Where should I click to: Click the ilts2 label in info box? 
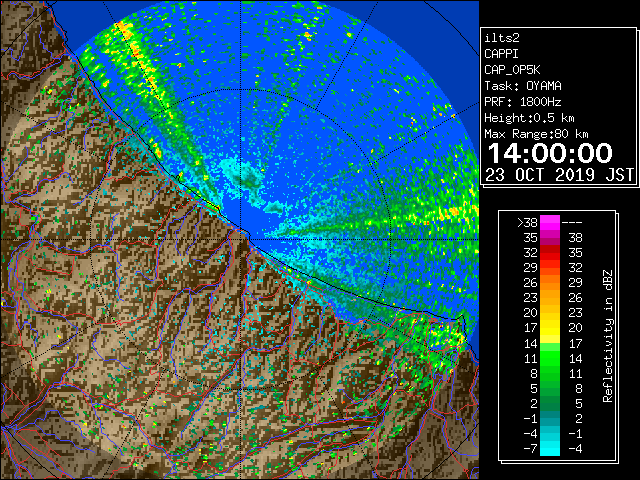pos(502,38)
